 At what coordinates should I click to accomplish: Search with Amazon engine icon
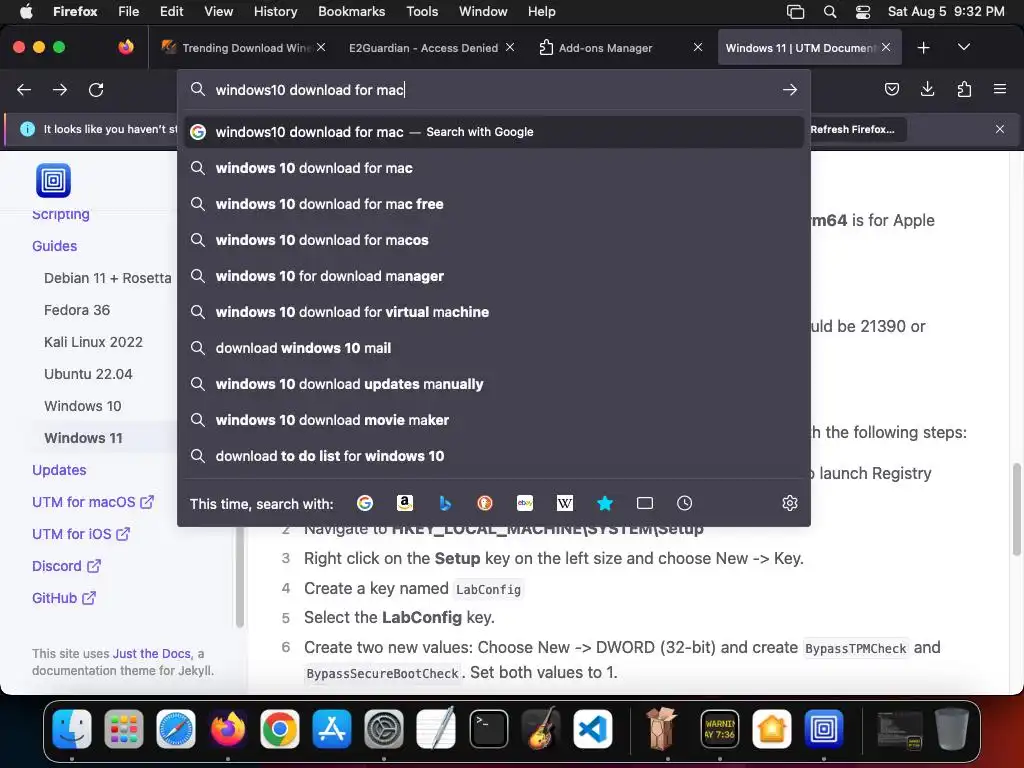pyautogui.click(x=405, y=503)
